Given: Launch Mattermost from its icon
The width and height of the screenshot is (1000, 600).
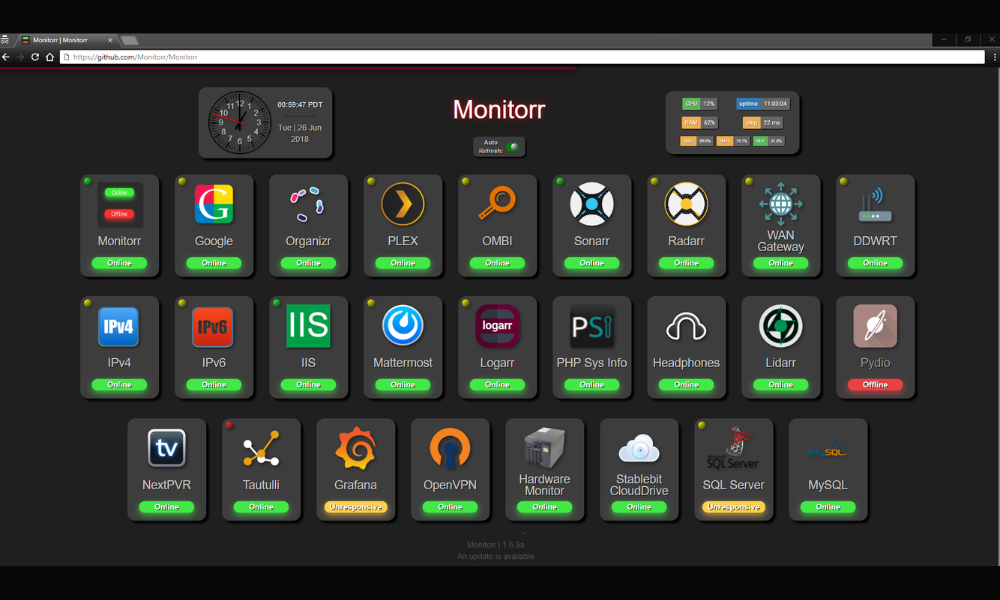Looking at the screenshot, I should click(x=402, y=325).
